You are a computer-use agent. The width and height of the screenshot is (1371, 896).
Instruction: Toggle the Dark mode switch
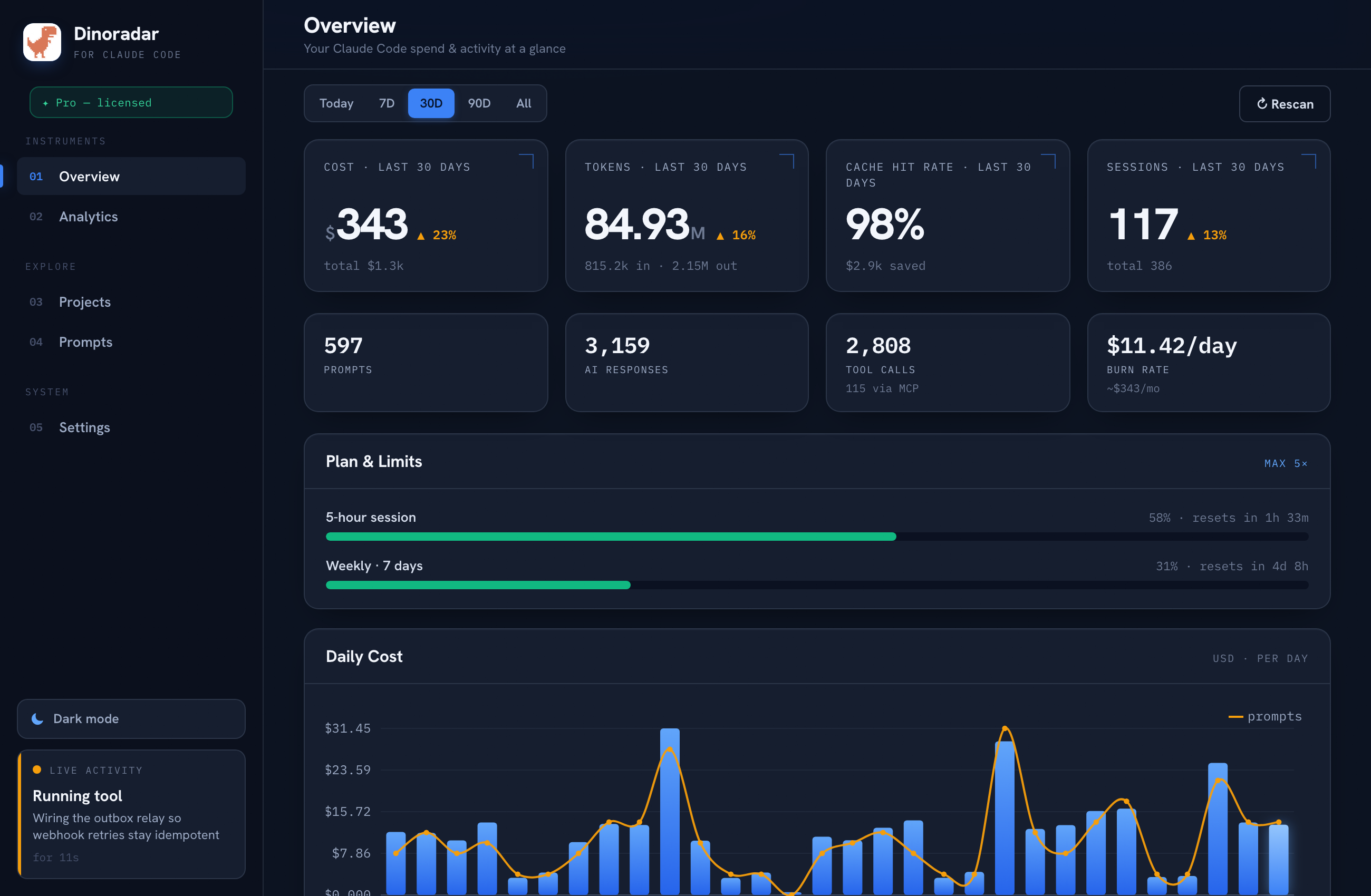(131, 718)
